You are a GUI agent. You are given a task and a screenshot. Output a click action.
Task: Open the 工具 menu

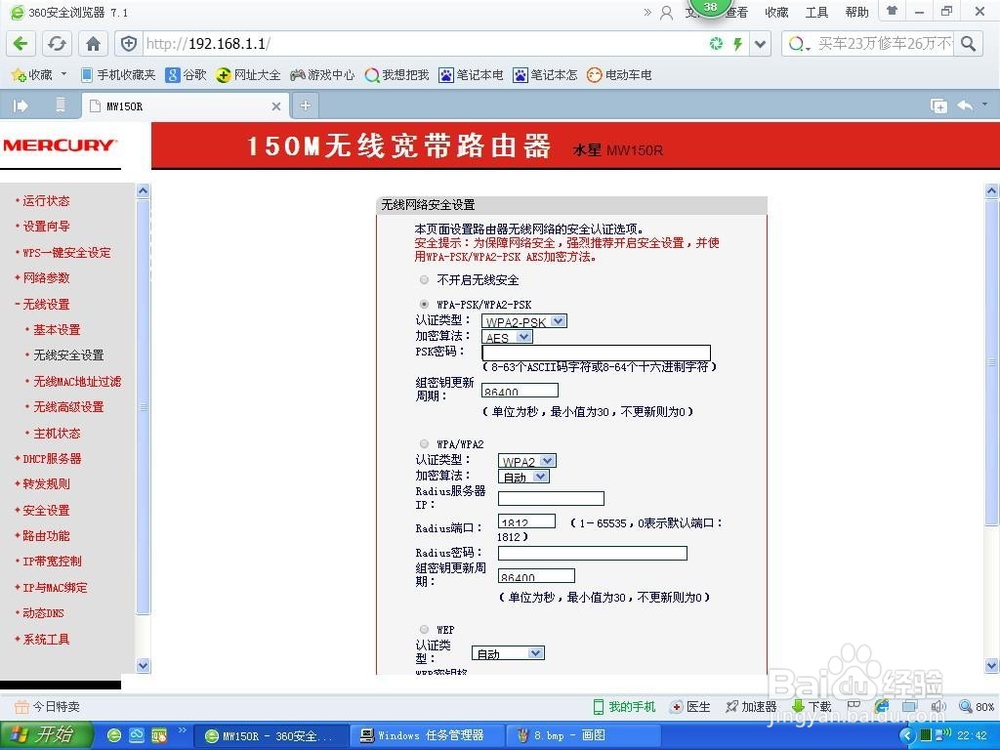(816, 12)
